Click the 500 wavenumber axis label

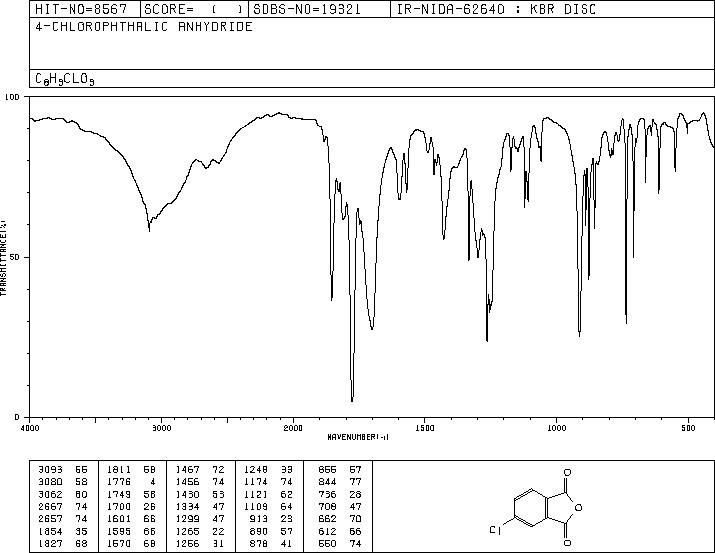pyautogui.click(x=688, y=428)
